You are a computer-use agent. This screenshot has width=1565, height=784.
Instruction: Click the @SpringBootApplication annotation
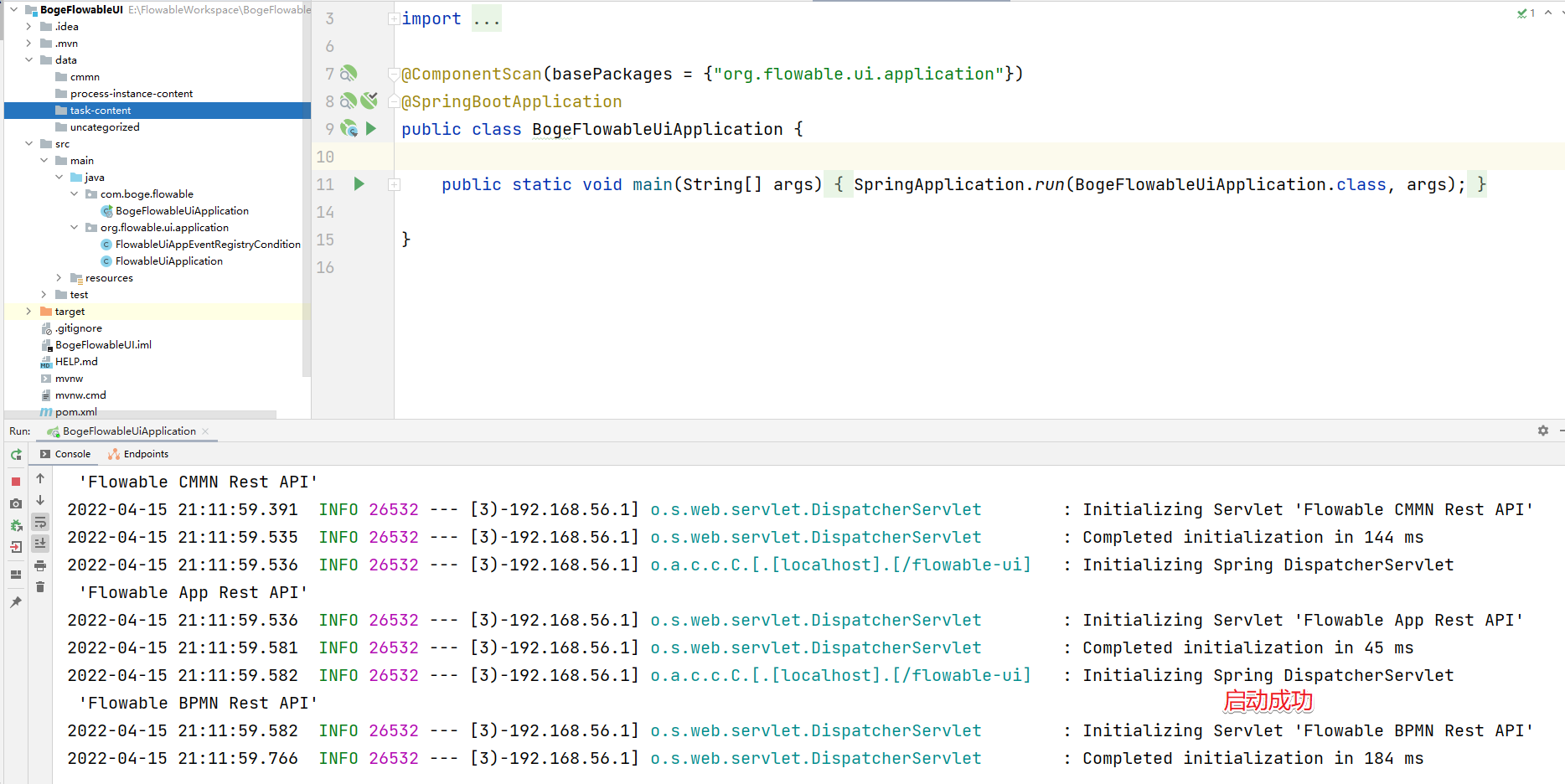pyautogui.click(x=512, y=101)
